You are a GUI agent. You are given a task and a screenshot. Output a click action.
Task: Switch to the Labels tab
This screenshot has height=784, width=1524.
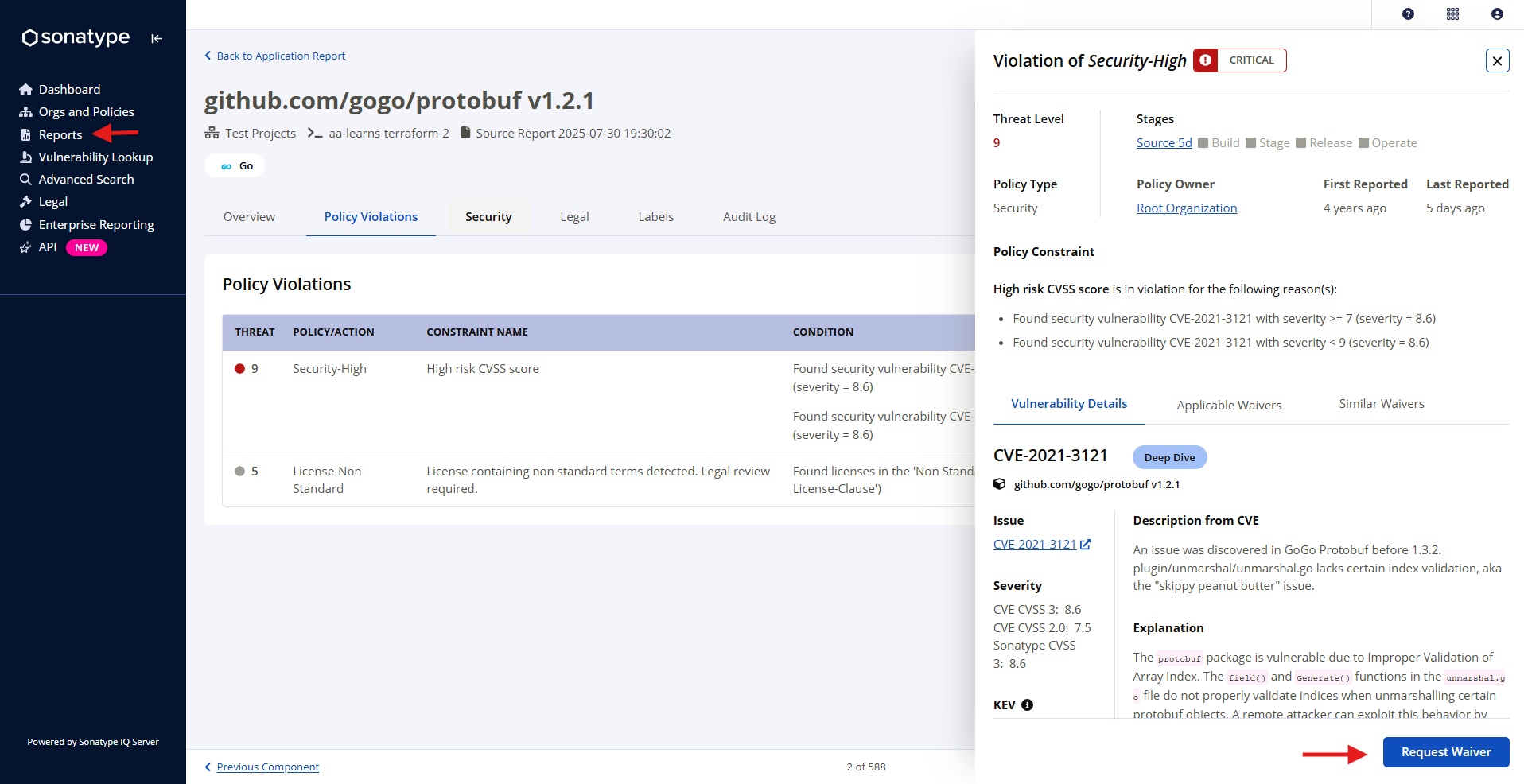click(x=655, y=217)
